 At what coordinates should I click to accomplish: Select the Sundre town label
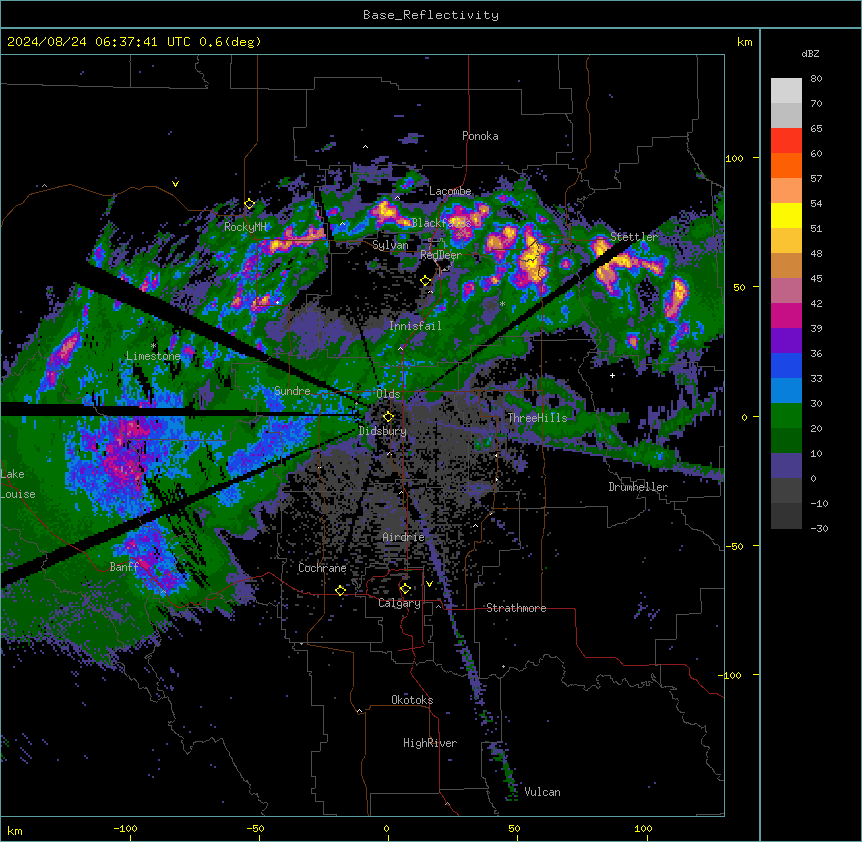click(x=292, y=391)
